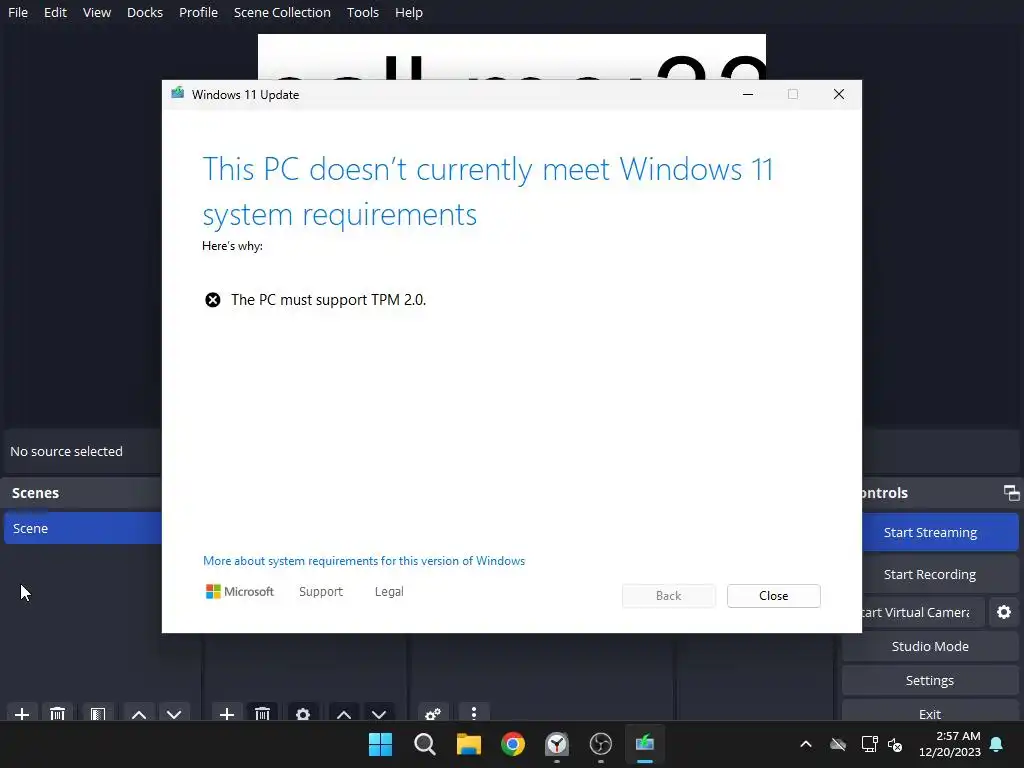
Task: Click the error X icon beside TPM 2.0 message
Action: pos(213,300)
